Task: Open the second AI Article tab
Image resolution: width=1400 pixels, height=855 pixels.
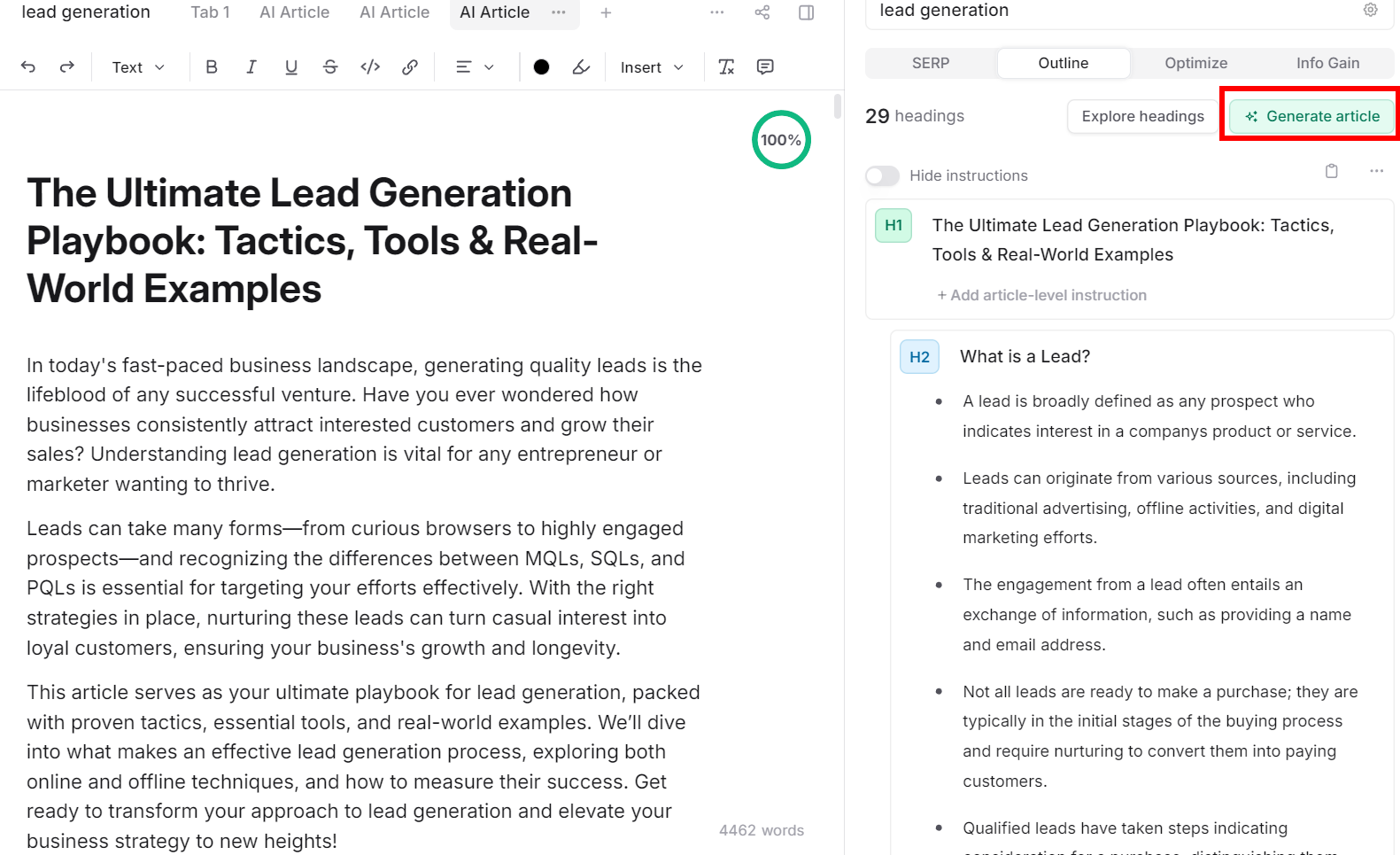Action: [395, 12]
